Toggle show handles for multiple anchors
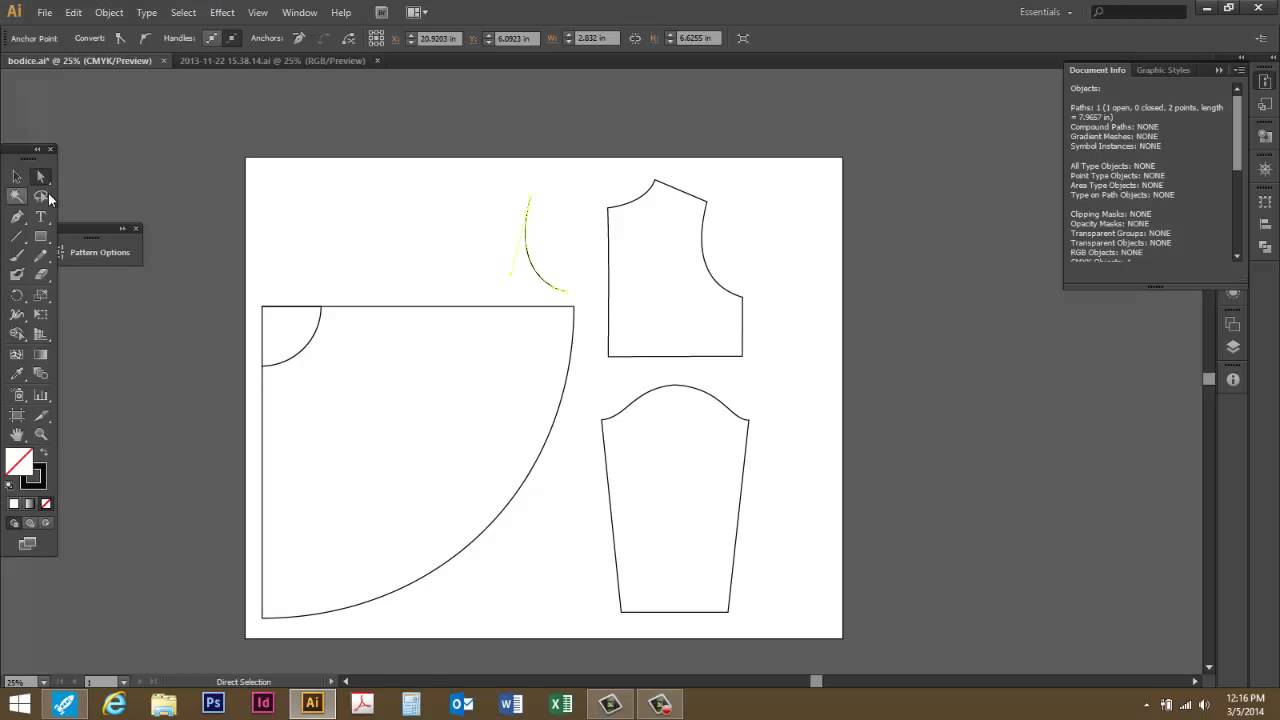This screenshot has width=1280, height=720. coord(211,38)
